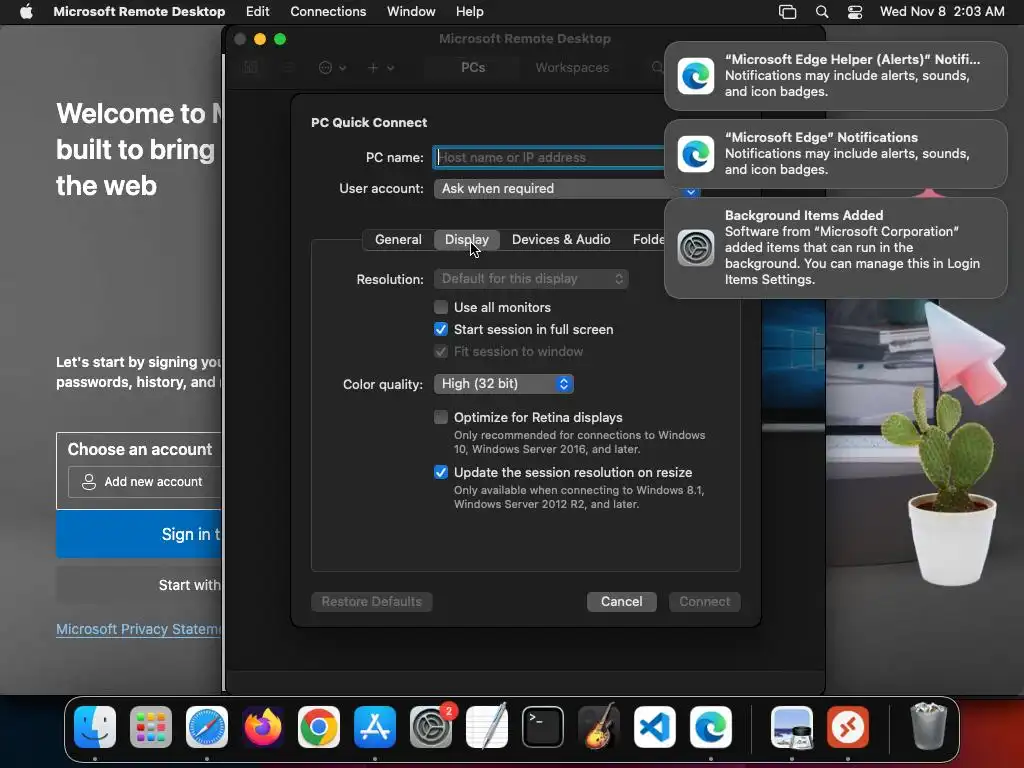Toggle Fit session to window checkbox
This screenshot has width=1024, height=768.
(441, 351)
